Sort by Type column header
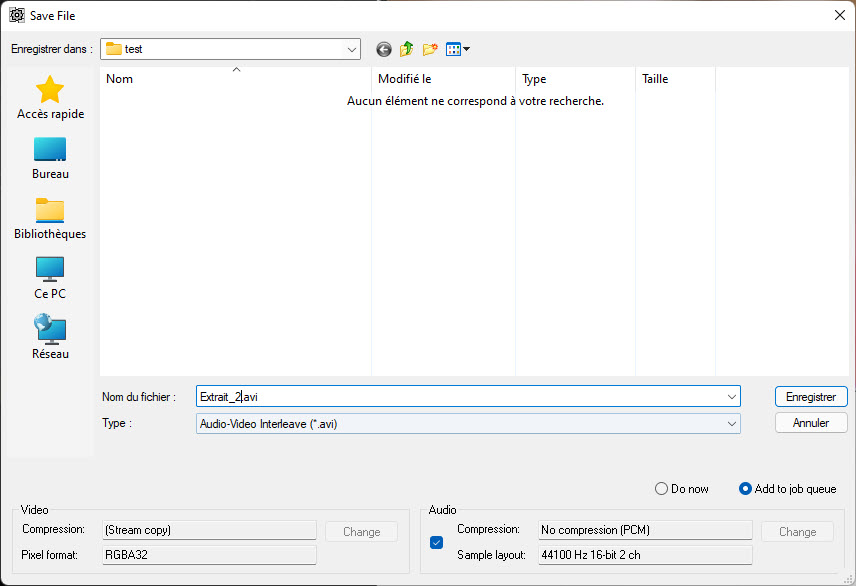 click(575, 79)
